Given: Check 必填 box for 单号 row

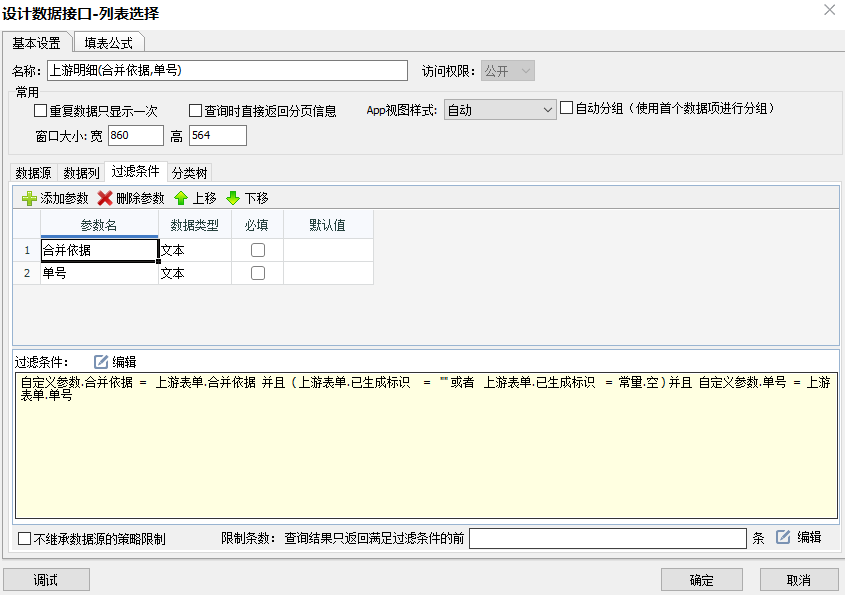Looking at the screenshot, I should [258, 273].
